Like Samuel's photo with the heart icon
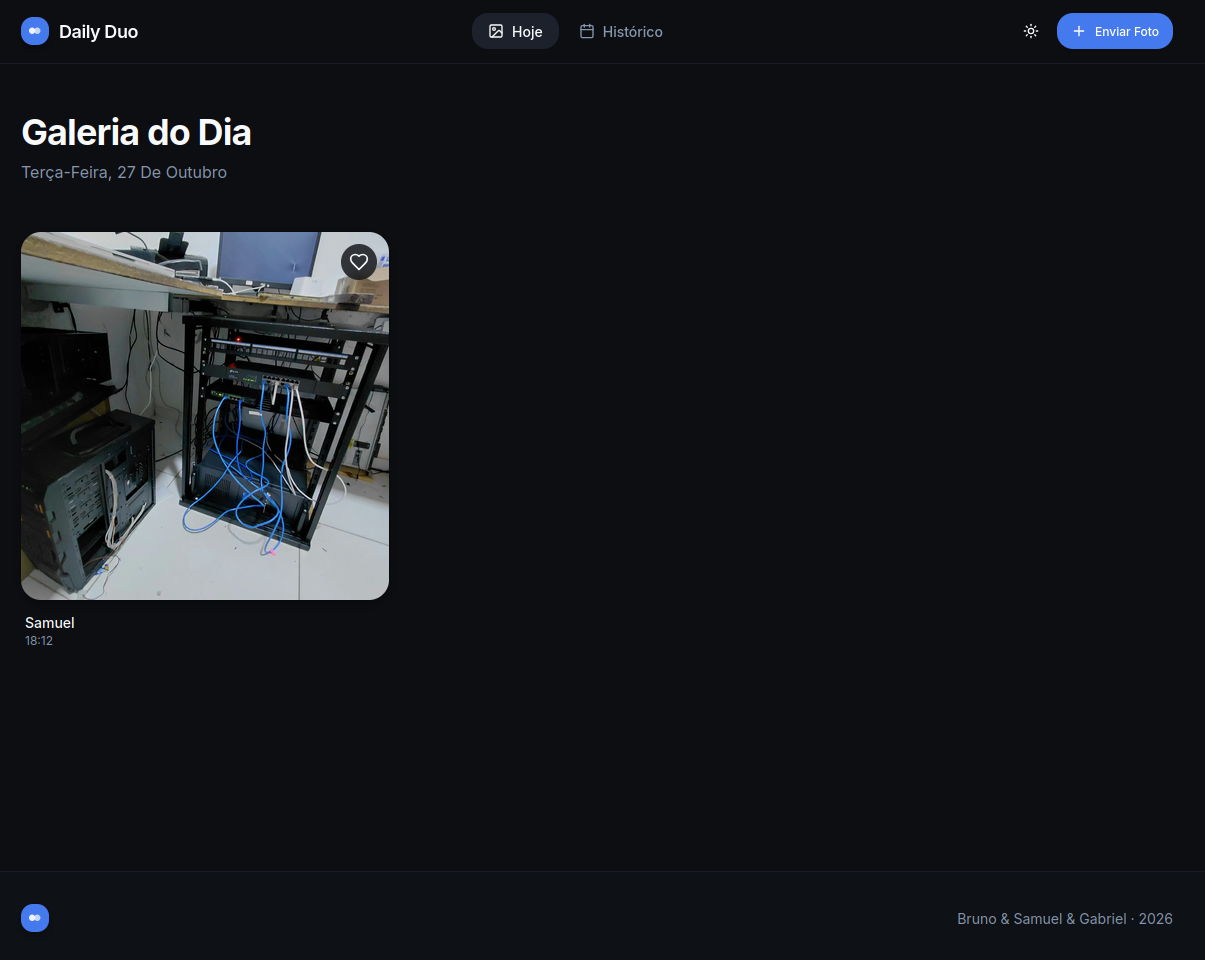Viewport: 1205px width, 960px height. click(x=359, y=262)
